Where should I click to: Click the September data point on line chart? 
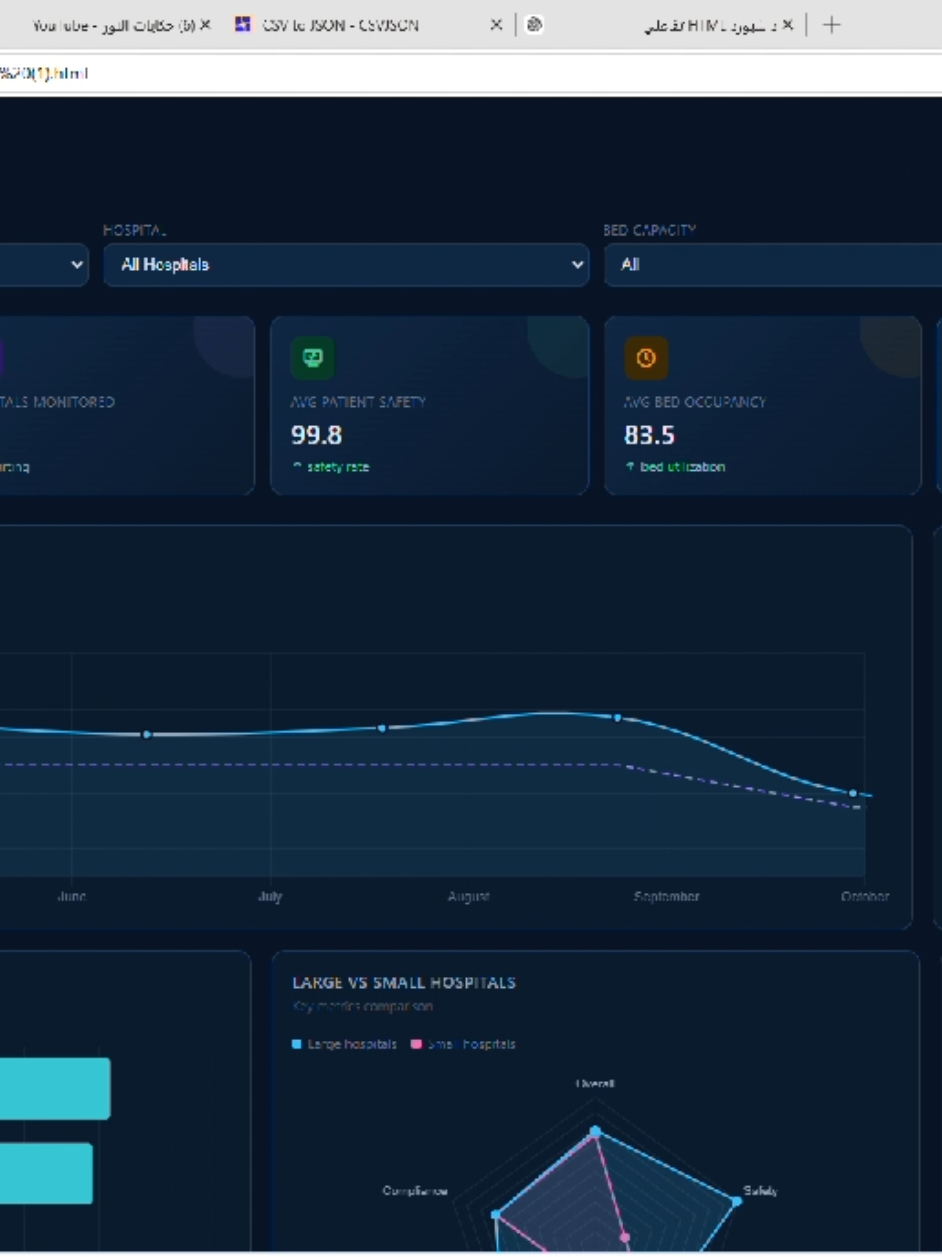point(617,718)
